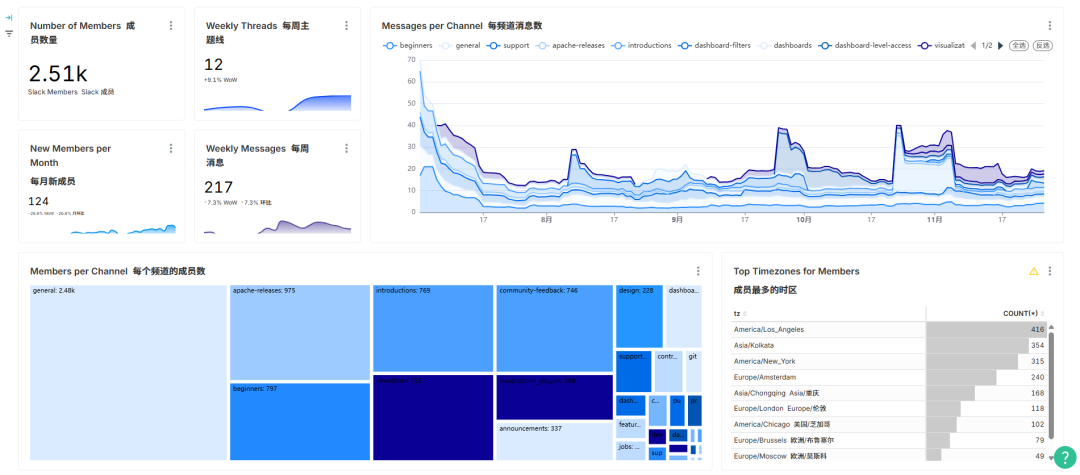Open the green help question mark button
This screenshot has height=475, width=1080.
1065,457
